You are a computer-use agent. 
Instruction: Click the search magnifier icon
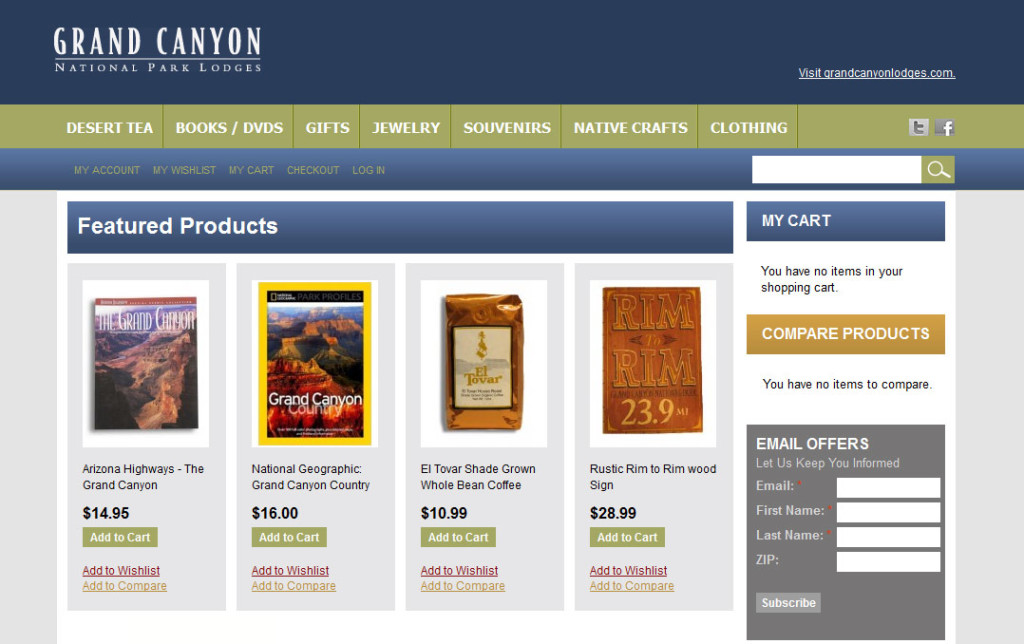tap(938, 170)
